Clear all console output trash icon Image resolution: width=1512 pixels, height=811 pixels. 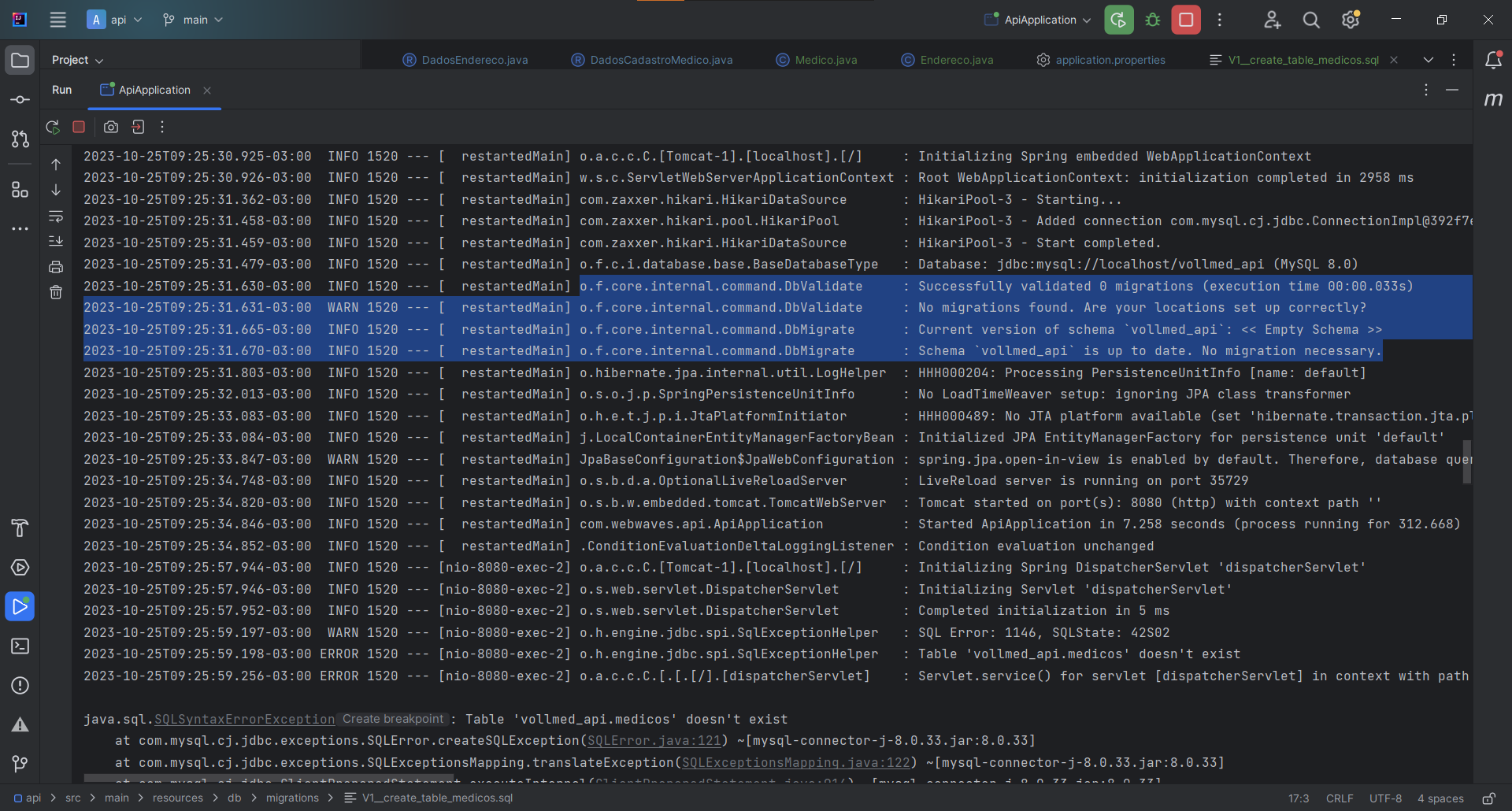click(56, 292)
